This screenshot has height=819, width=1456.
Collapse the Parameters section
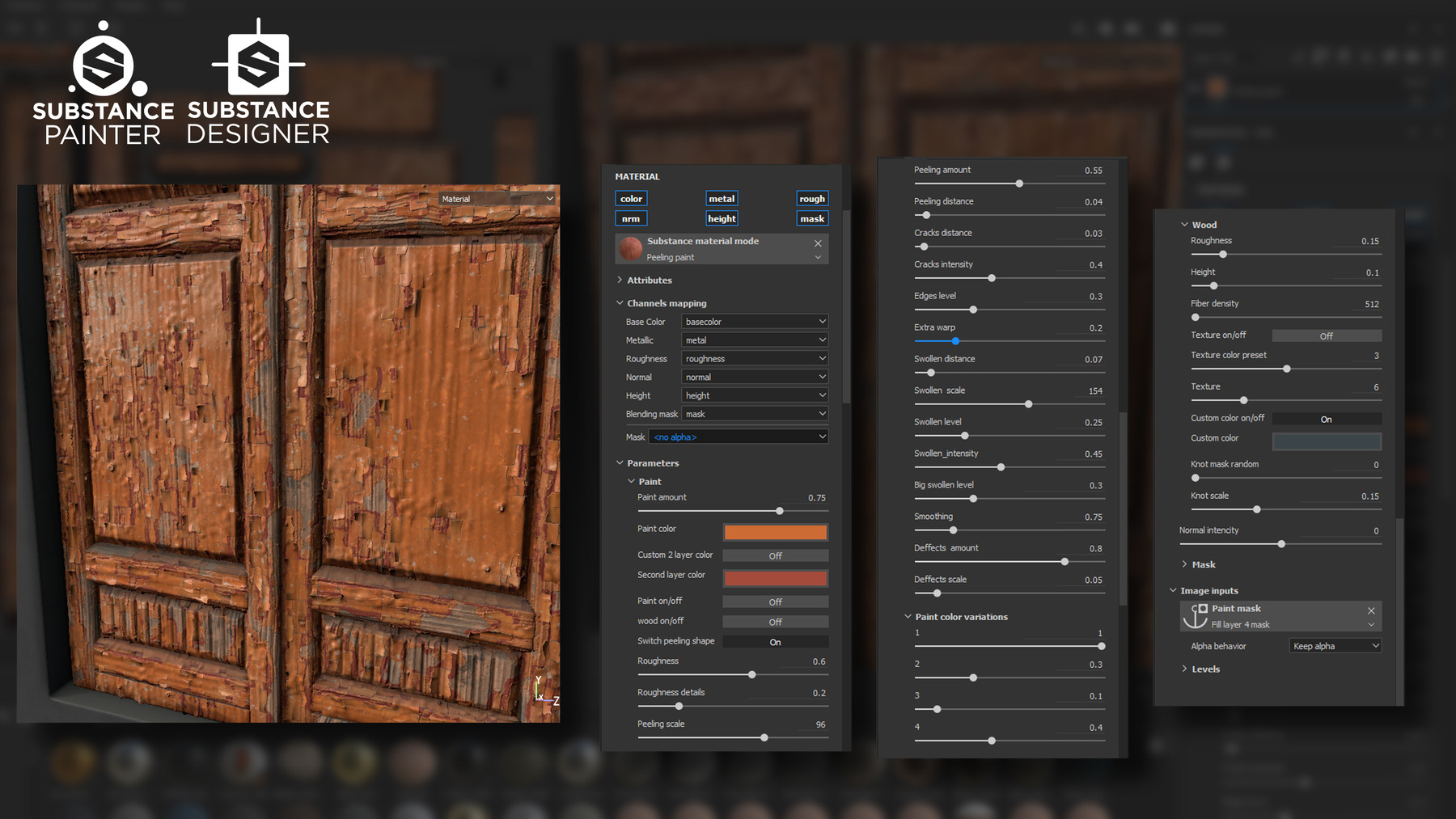click(x=620, y=463)
